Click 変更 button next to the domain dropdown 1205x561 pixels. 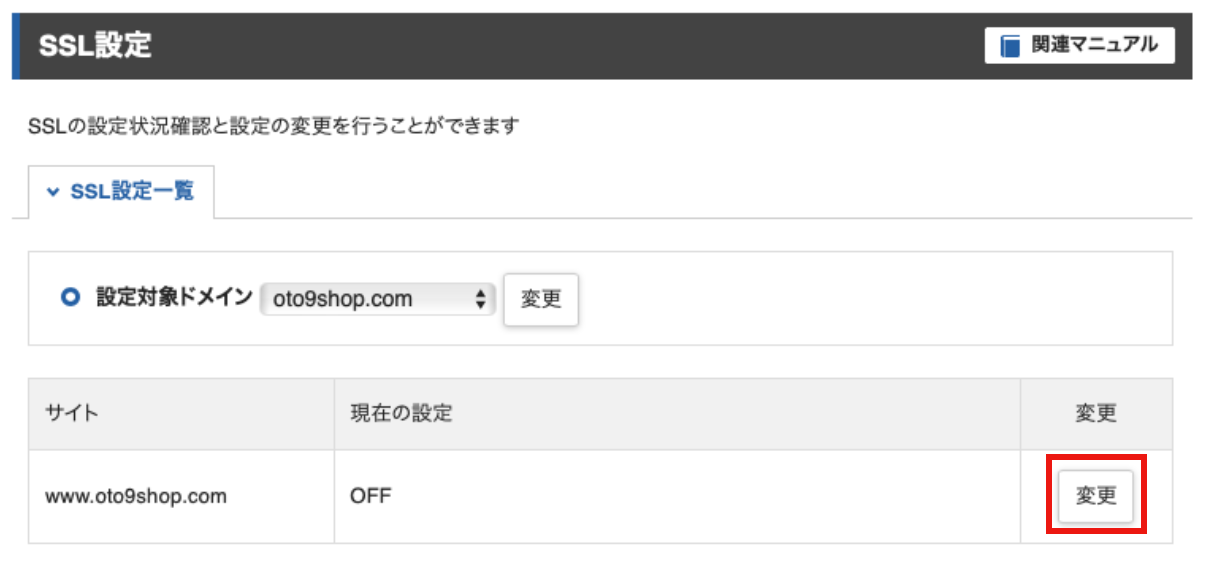pyautogui.click(x=541, y=299)
